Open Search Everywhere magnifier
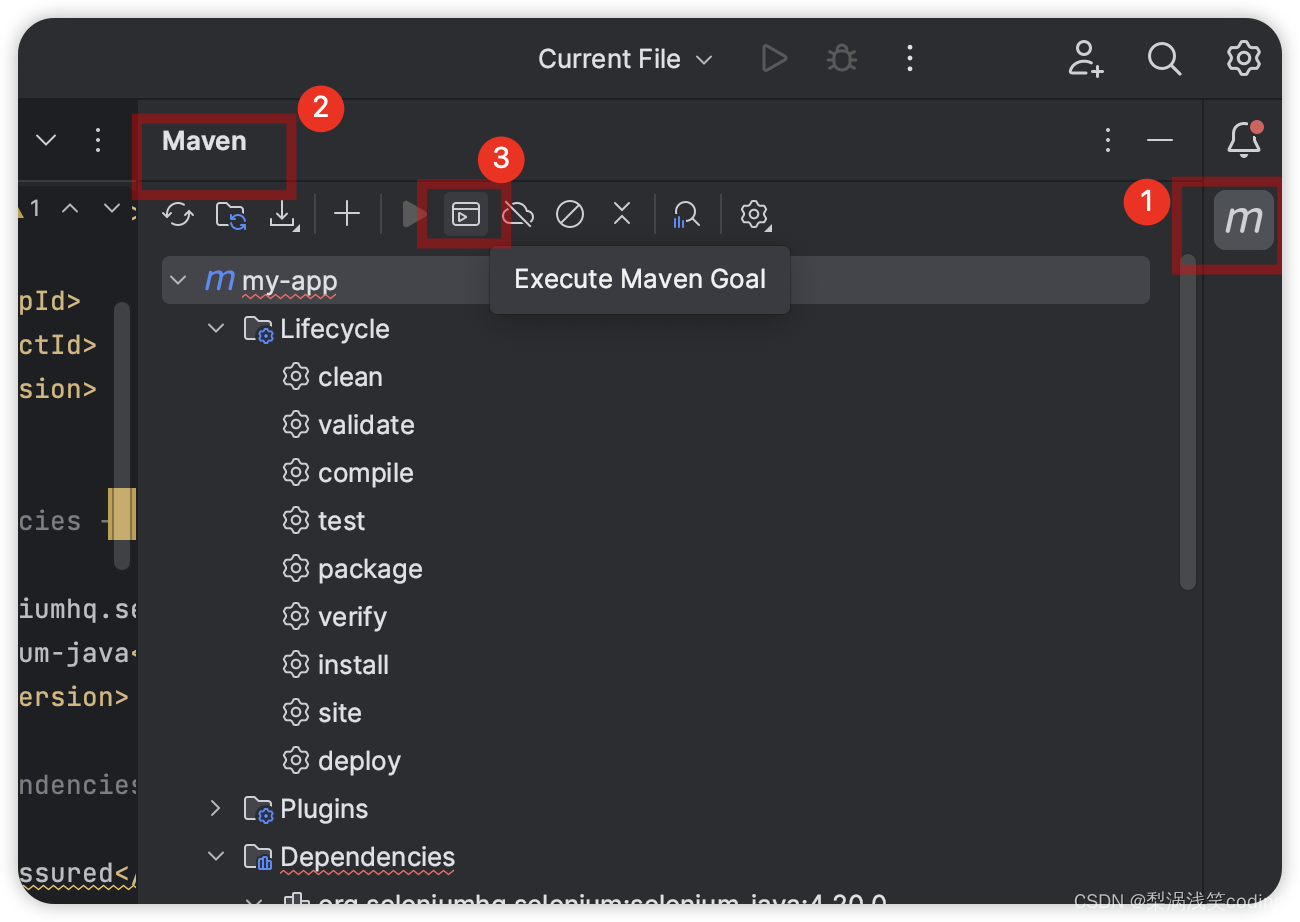Viewport: 1300px width, 922px height. [x=1164, y=59]
